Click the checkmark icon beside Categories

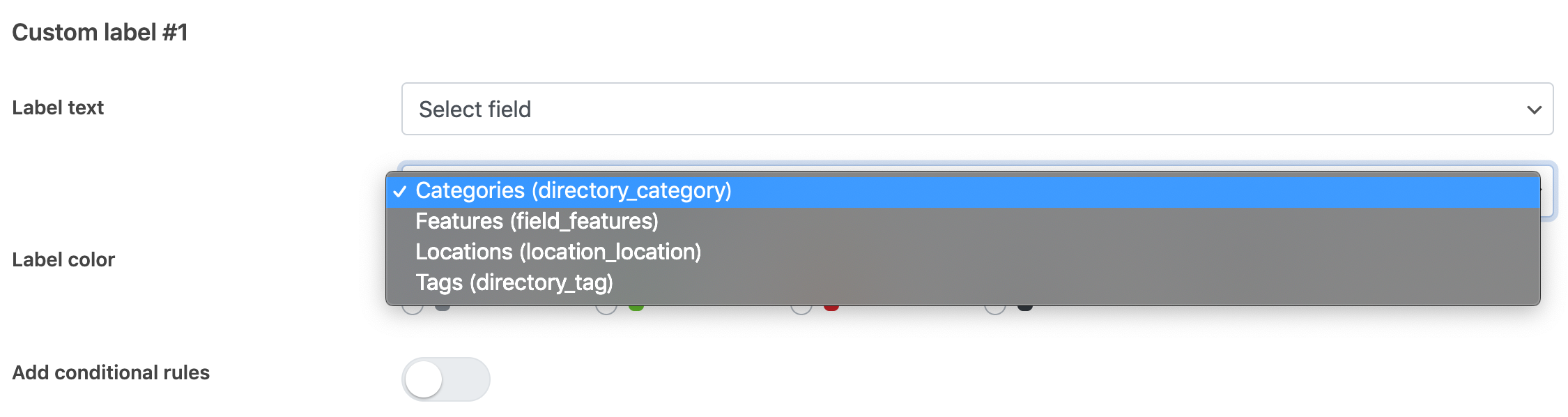(400, 192)
